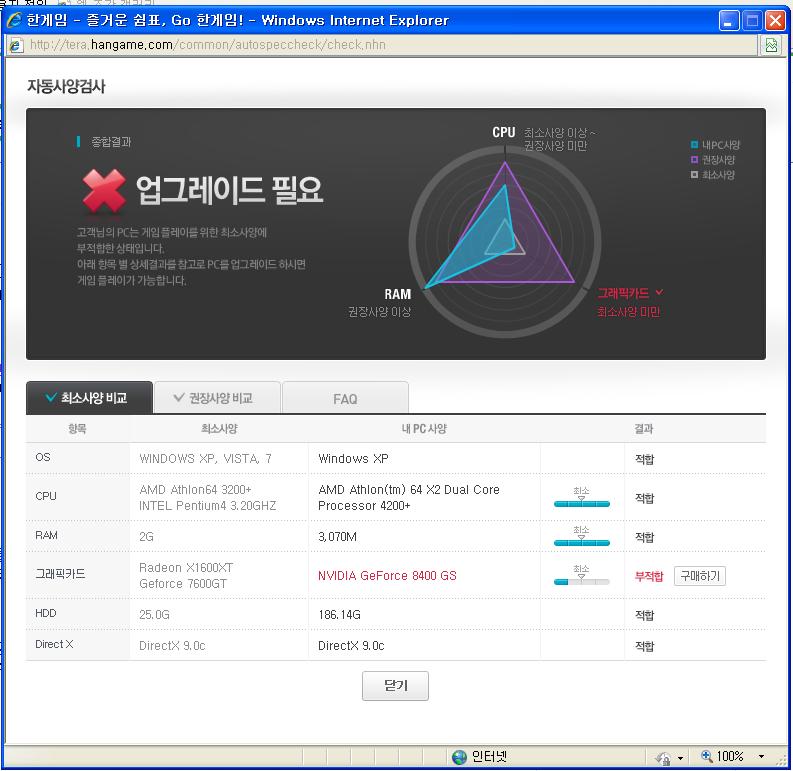Click the 내 PC 사양 column header
793x771 pixels.
pos(424,429)
